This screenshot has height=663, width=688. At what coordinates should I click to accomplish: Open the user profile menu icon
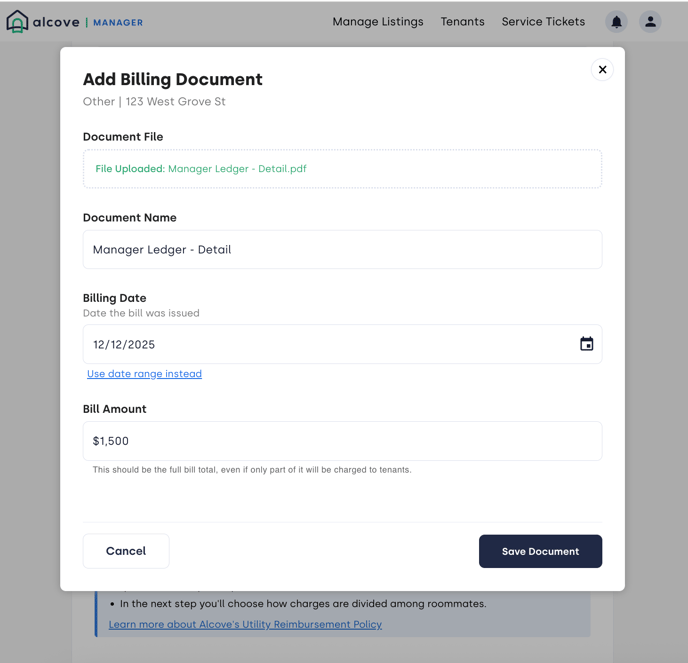[650, 22]
